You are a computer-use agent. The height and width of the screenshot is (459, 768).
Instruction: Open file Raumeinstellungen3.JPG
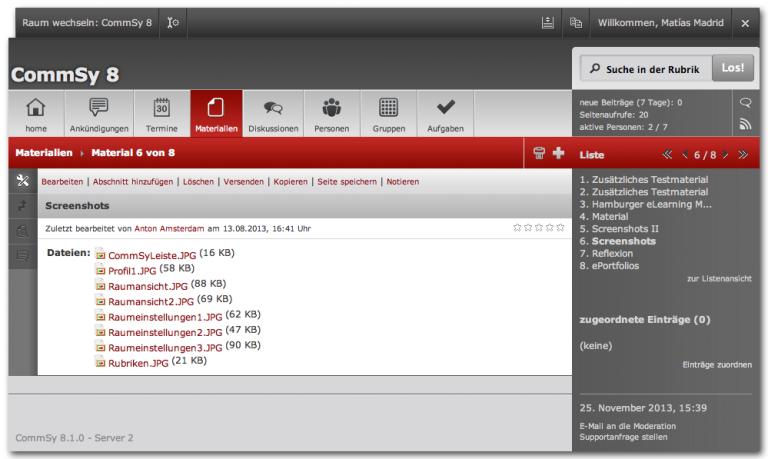165,348
